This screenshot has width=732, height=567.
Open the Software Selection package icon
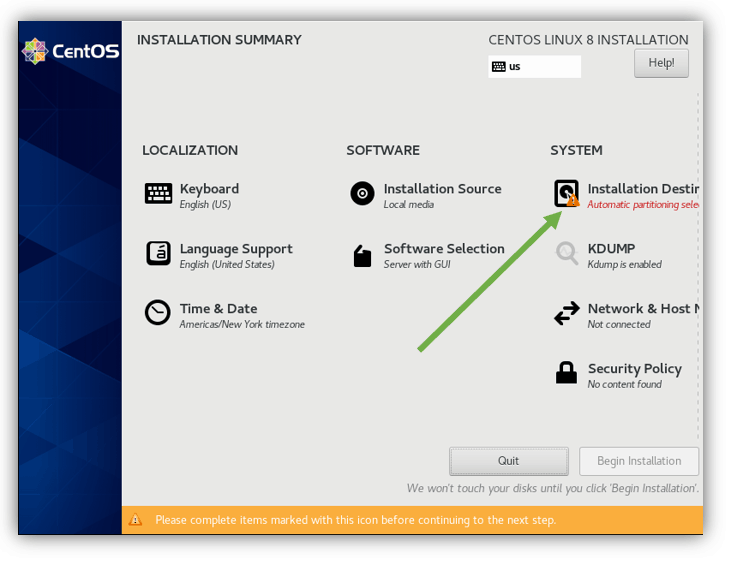[362, 256]
